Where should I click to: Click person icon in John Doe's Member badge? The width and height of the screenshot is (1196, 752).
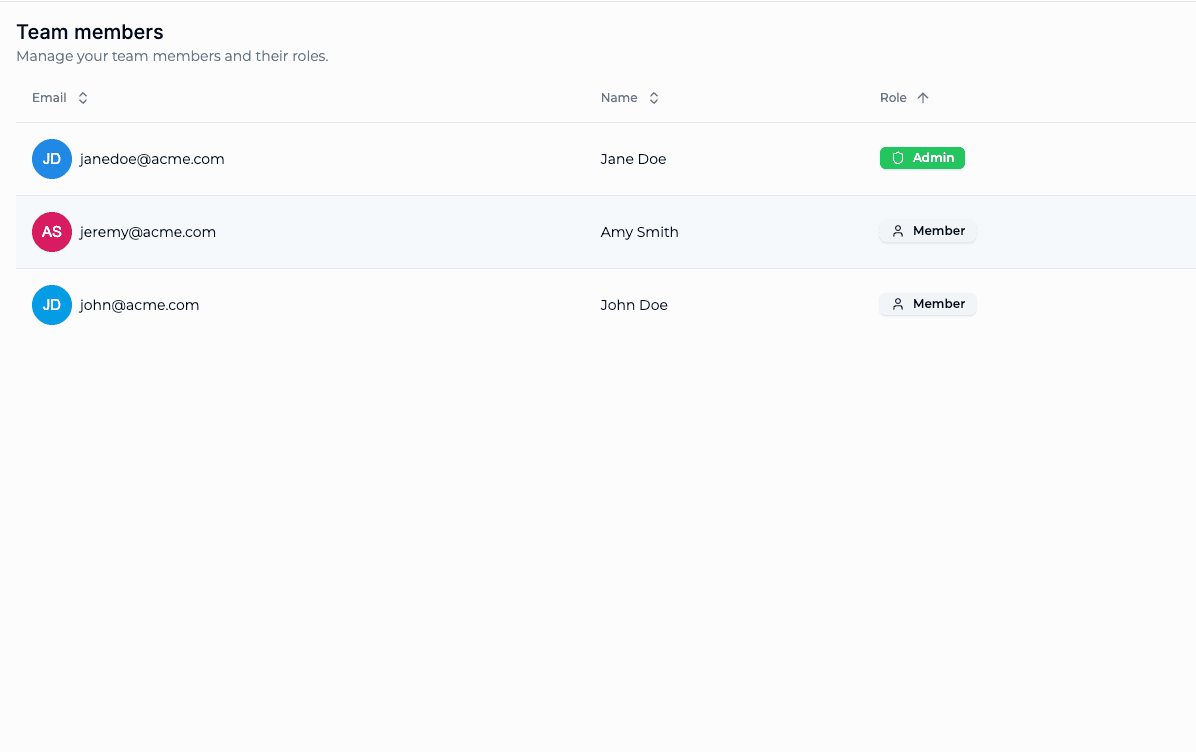coord(898,304)
